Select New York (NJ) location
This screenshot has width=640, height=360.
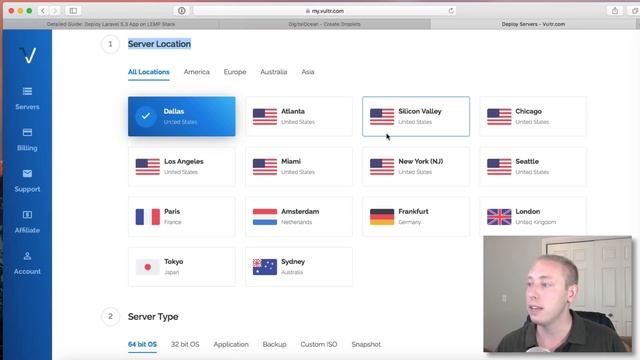(416, 167)
